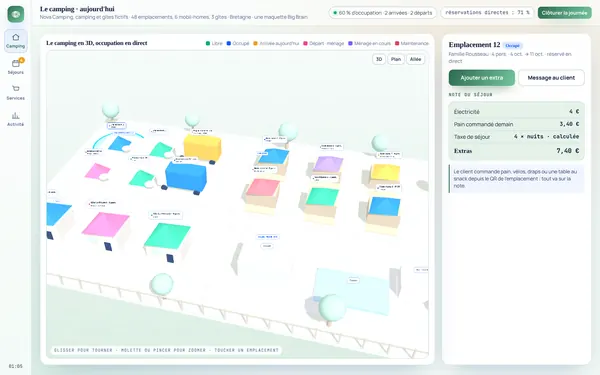Switch the map to 3D view

379,59
